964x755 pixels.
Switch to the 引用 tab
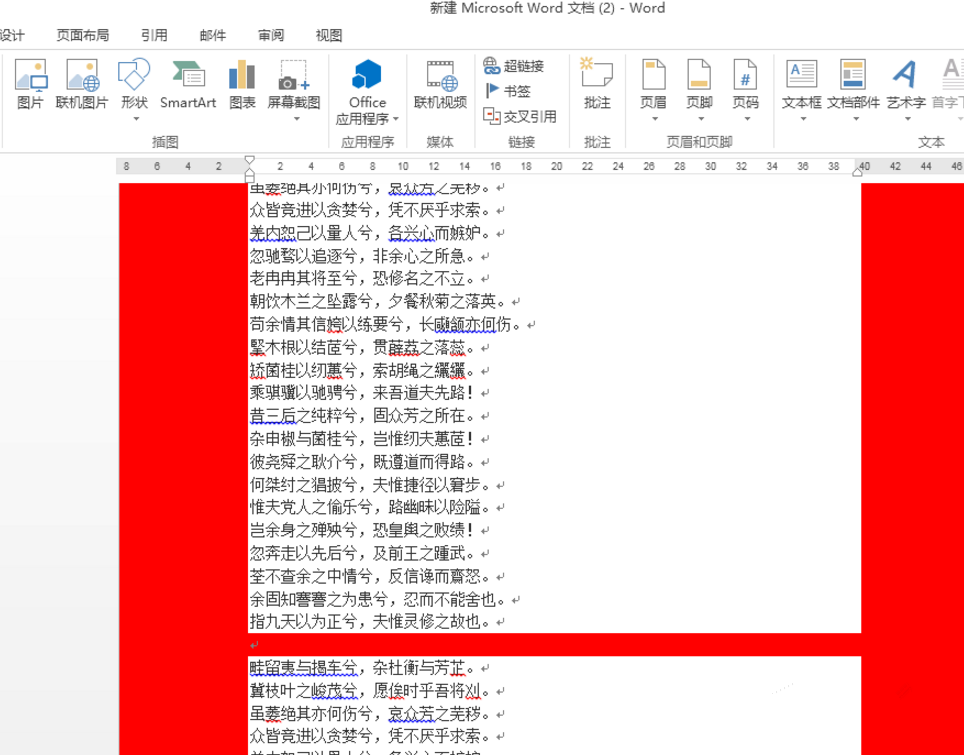pyautogui.click(x=154, y=36)
